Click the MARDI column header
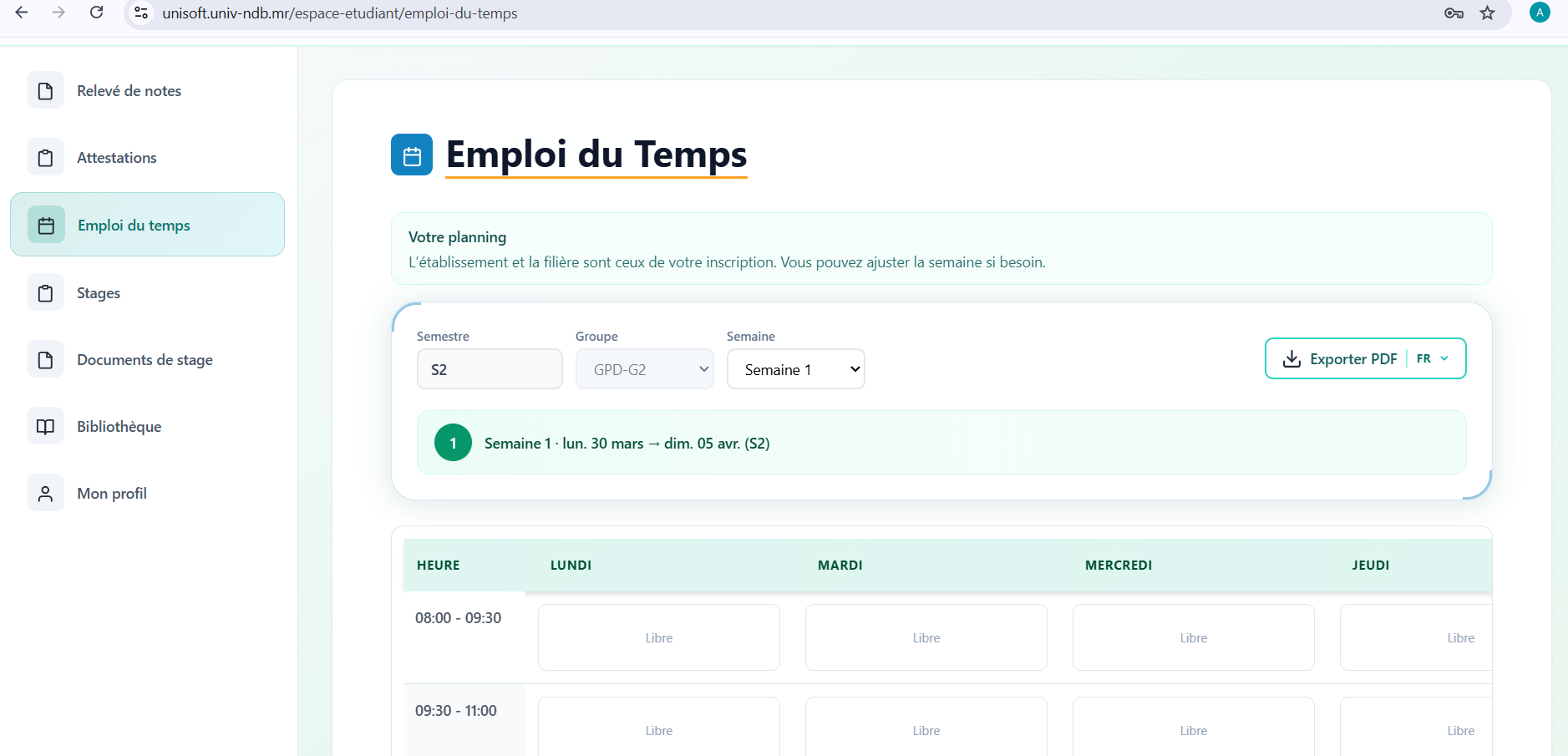 [840, 565]
